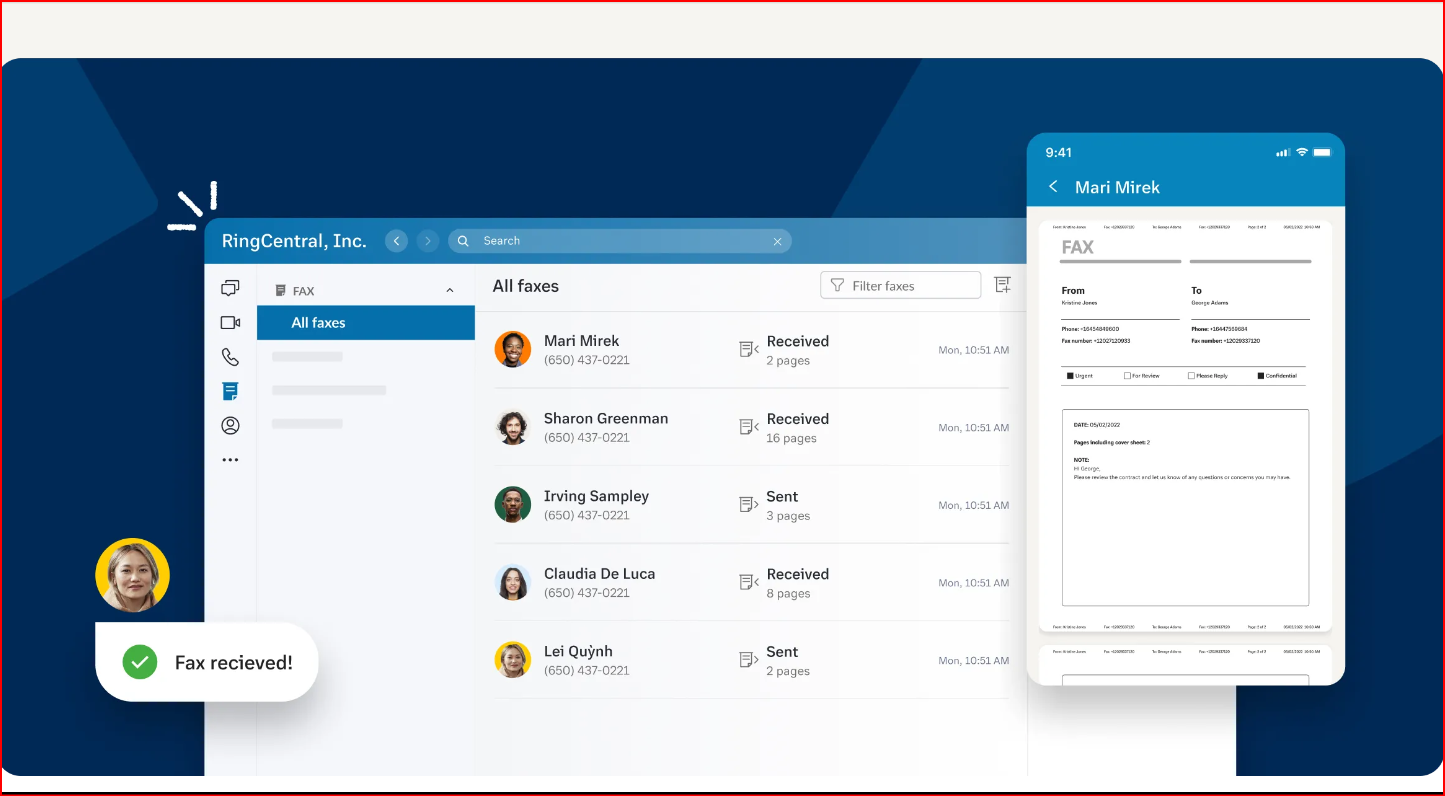Tap the signal bars in phone status bar
Screen dimensions: 1445x796
pos(1283,152)
